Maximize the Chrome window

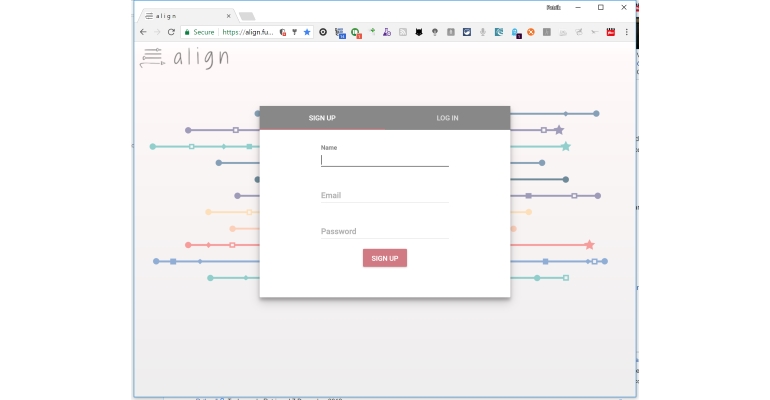(601, 7)
